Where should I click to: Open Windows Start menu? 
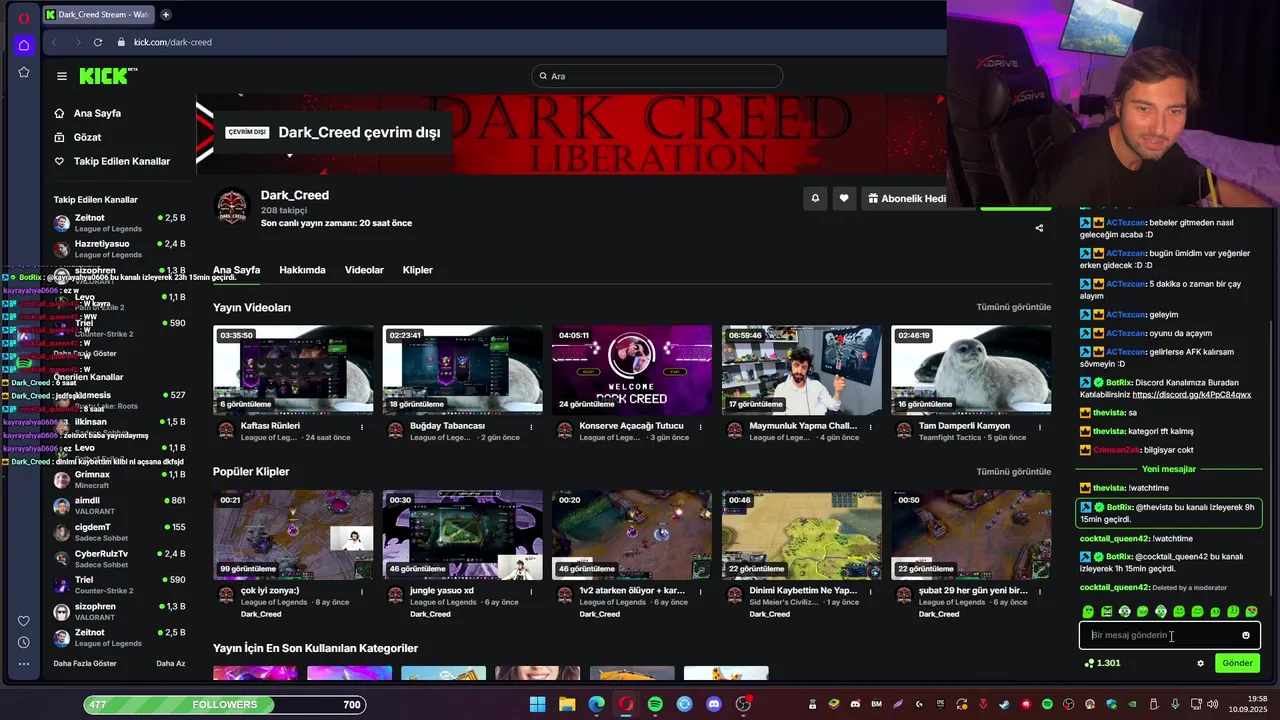pyautogui.click(x=537, y=704)
